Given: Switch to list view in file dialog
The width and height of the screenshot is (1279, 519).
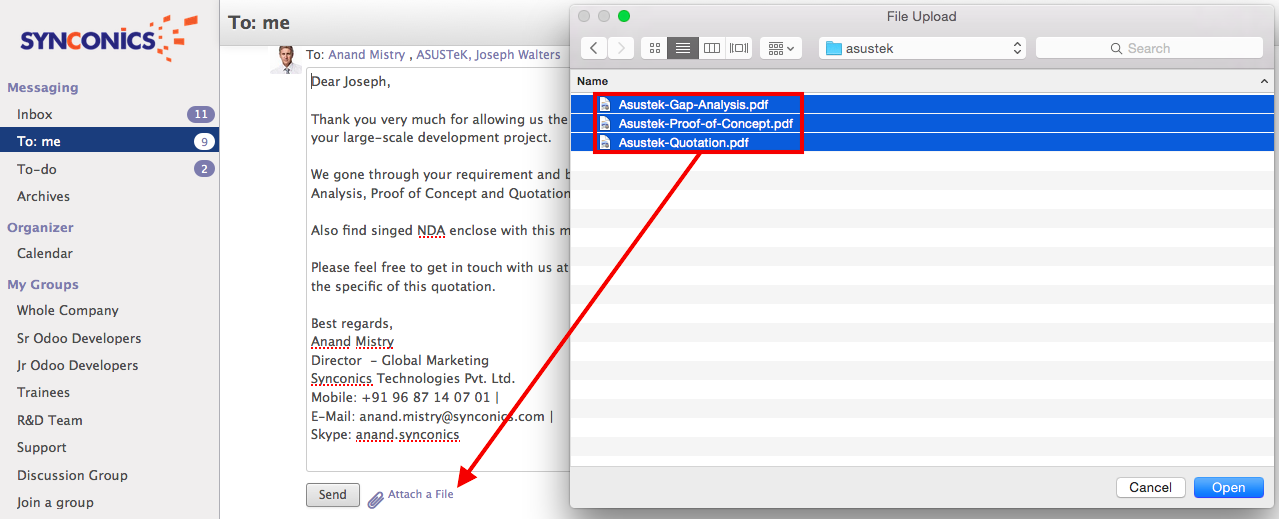Looking at the screenshot, I should click(x=683, y=48).
